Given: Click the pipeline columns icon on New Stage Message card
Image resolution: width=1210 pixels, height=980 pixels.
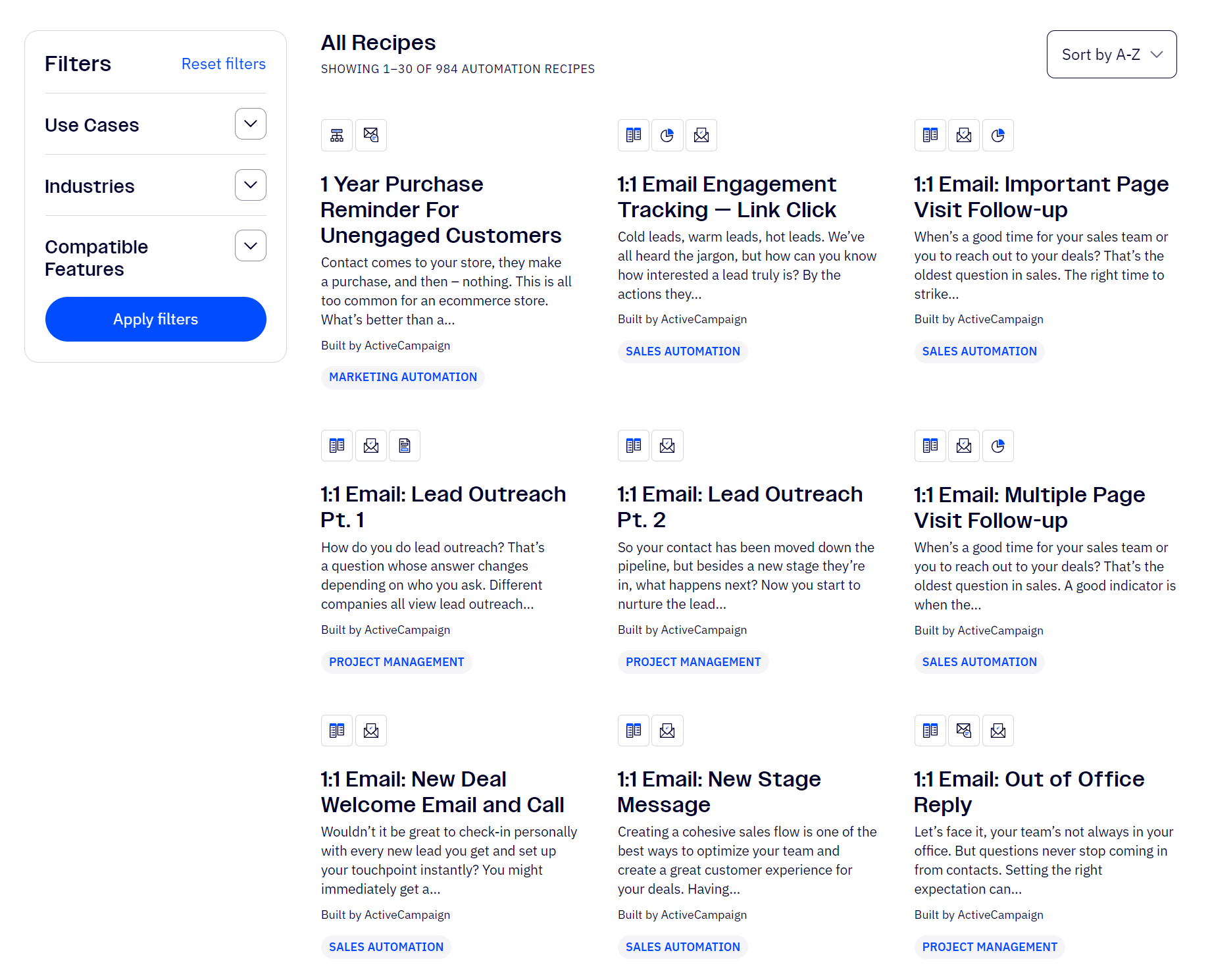Looking at the screenshot, I should pyautogui.click(x=634, y=731).
